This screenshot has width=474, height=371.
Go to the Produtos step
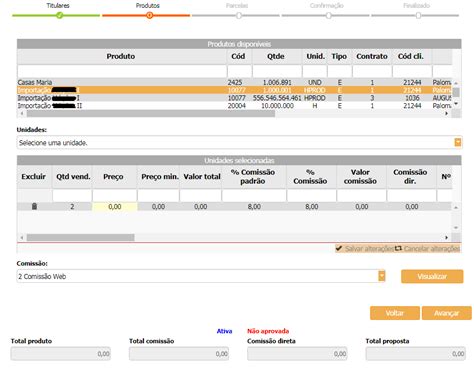(x=149, y=15)
